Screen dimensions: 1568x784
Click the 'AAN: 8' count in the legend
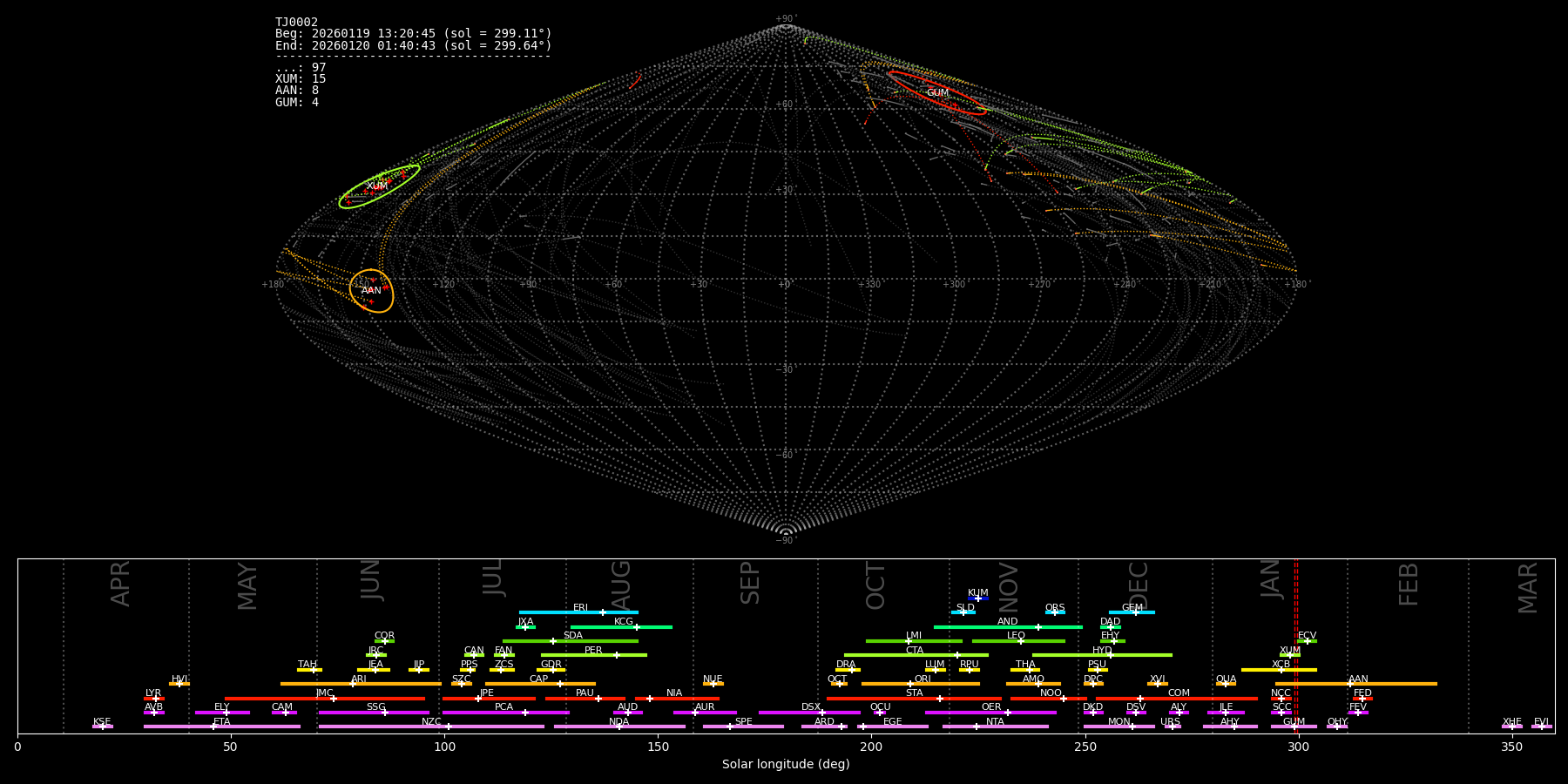click(297, 91)
